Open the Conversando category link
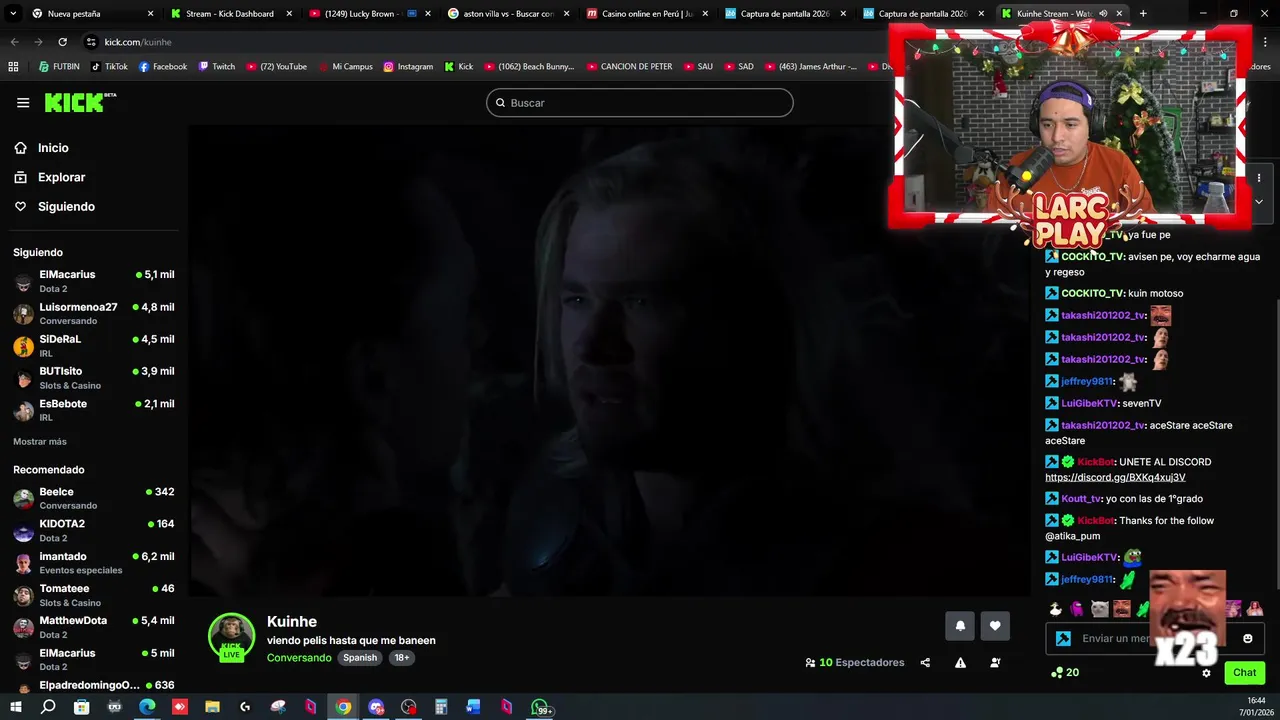The image size is (1280, 720). click(299, 658)
